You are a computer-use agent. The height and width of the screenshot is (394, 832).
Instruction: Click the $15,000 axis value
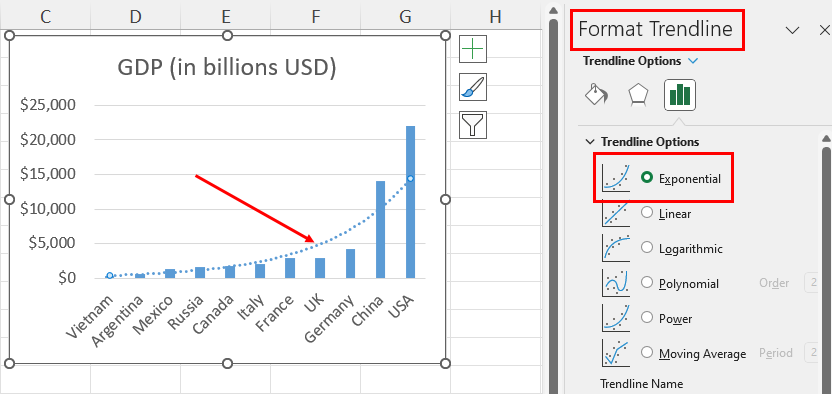[x=48, y=174]
